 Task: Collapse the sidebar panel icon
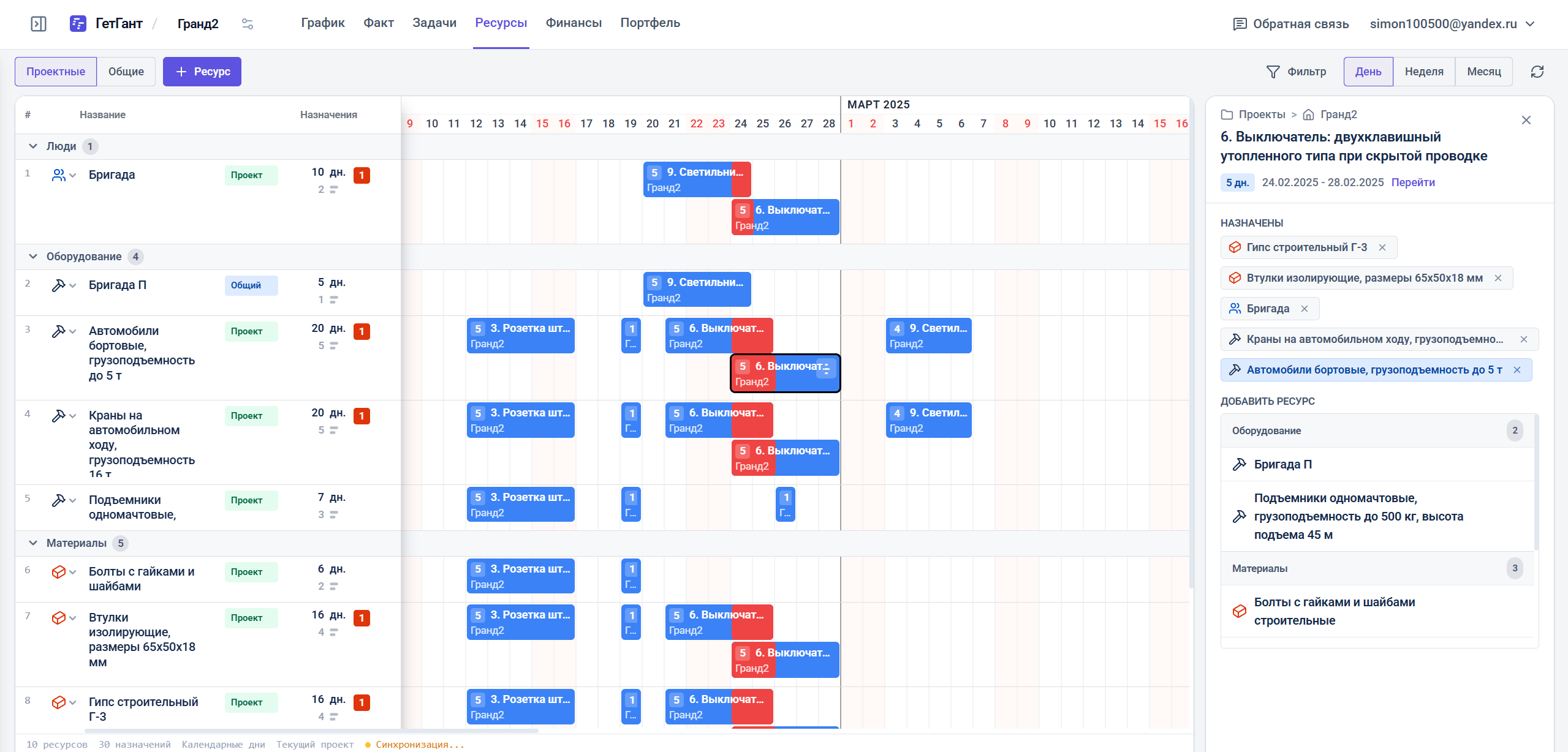coord(39,24)
